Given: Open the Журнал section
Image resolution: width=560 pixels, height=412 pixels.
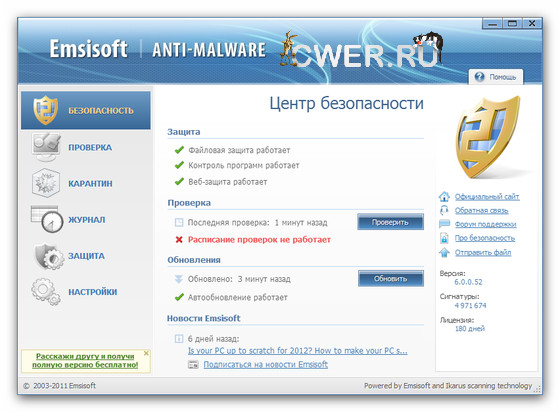Looking at the screenshot, I should click(87, 220).
